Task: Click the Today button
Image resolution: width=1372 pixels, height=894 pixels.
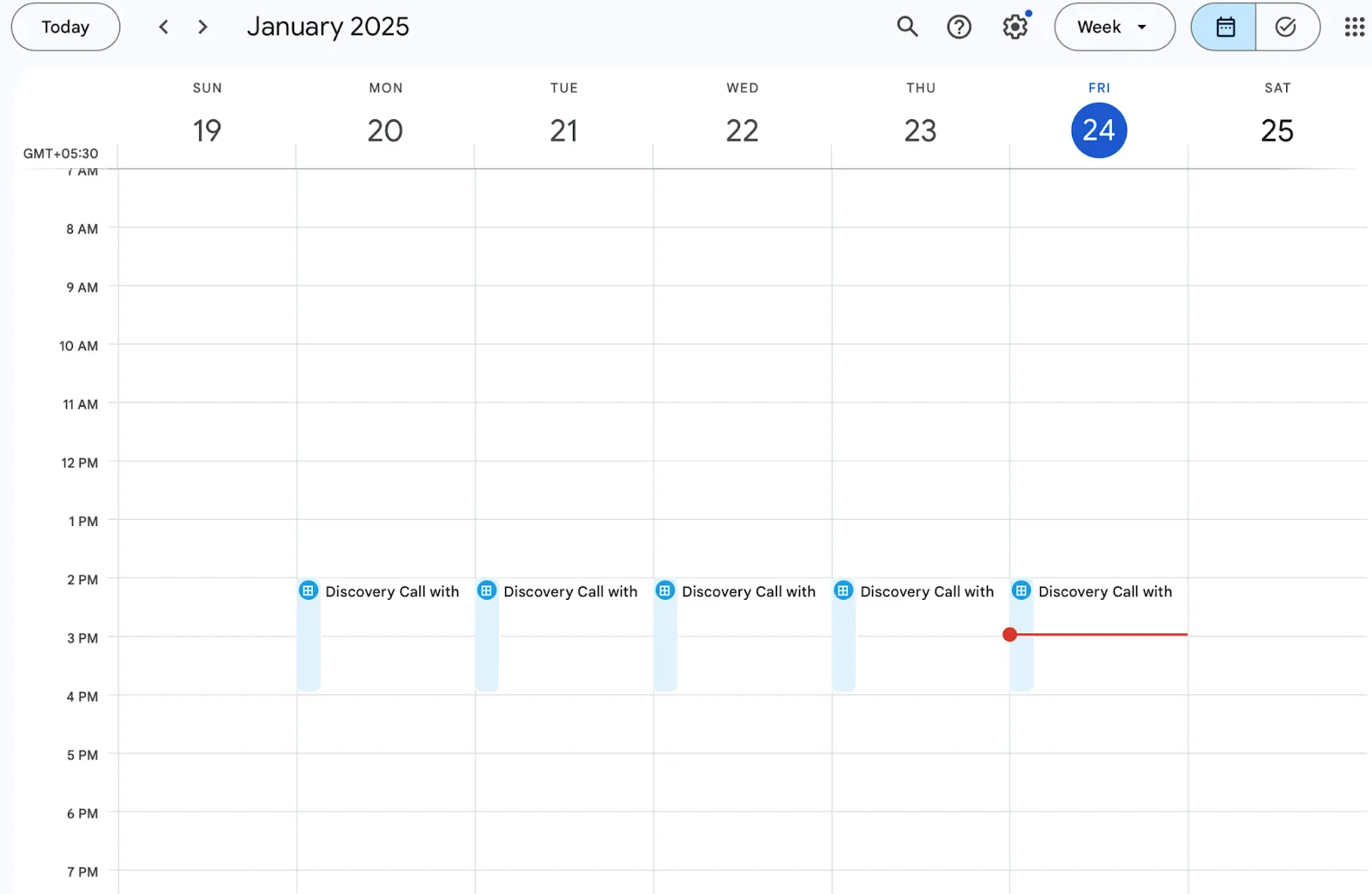Action: coord(65,27)
